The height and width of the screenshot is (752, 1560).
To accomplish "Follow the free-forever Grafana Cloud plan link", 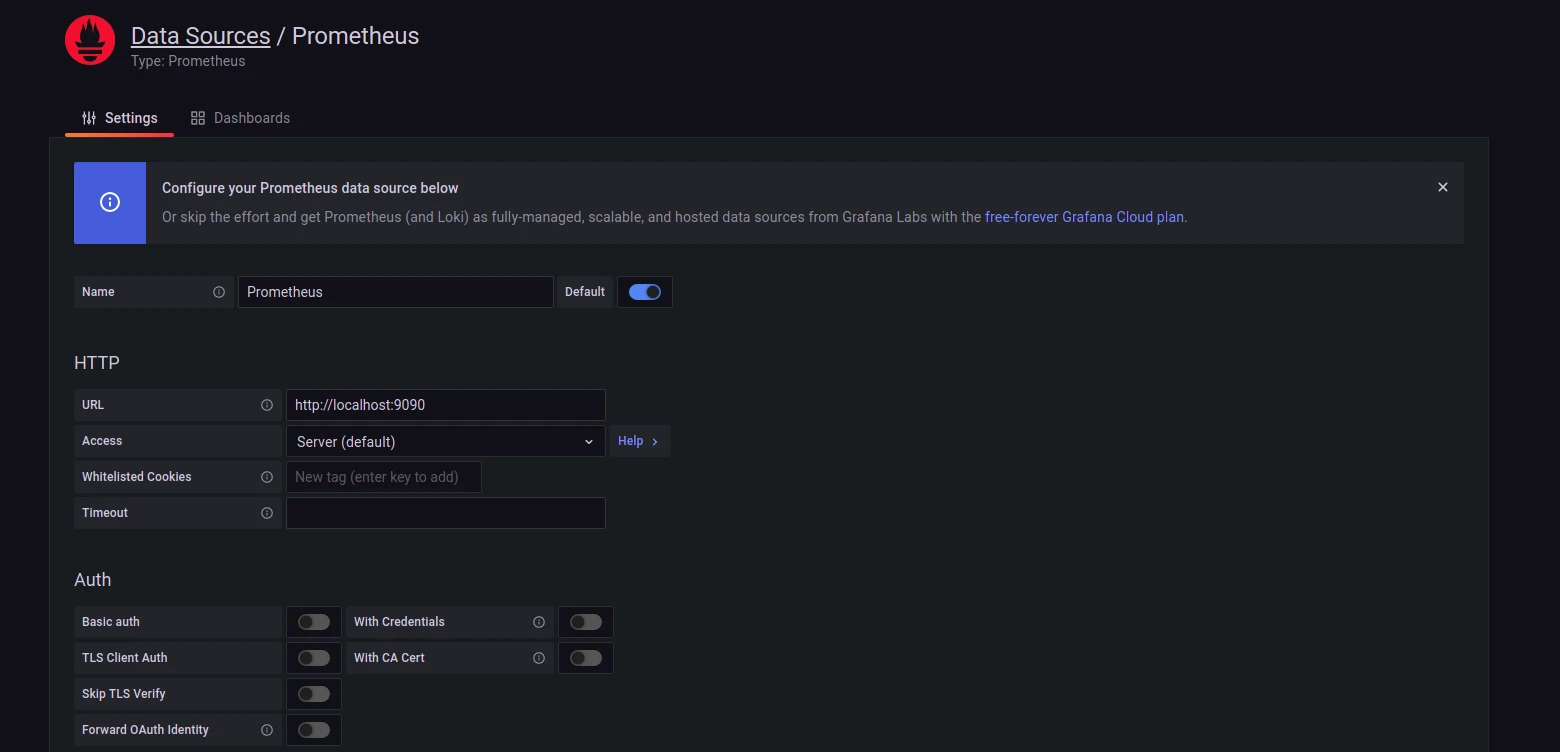I will pyautogui.click(x=1083, y=217).
